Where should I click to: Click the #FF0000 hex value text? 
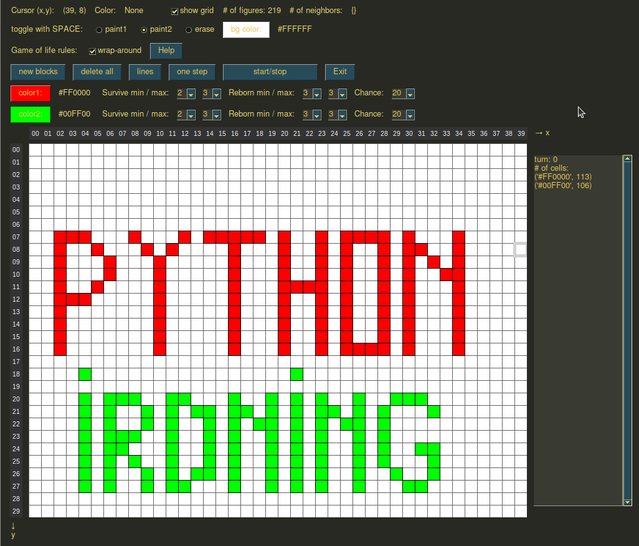tap(74, 93)
